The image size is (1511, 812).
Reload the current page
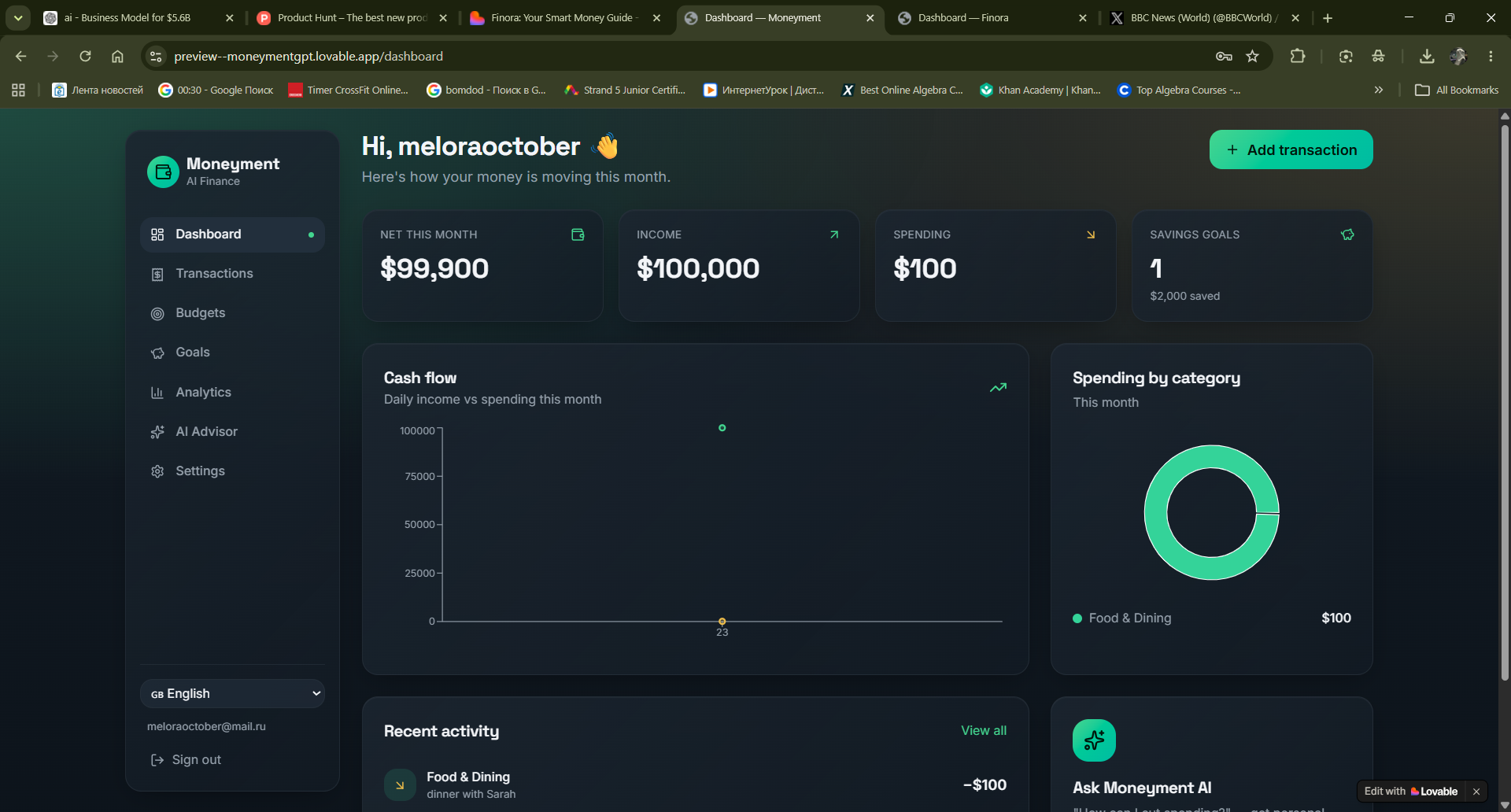[85, 56]
